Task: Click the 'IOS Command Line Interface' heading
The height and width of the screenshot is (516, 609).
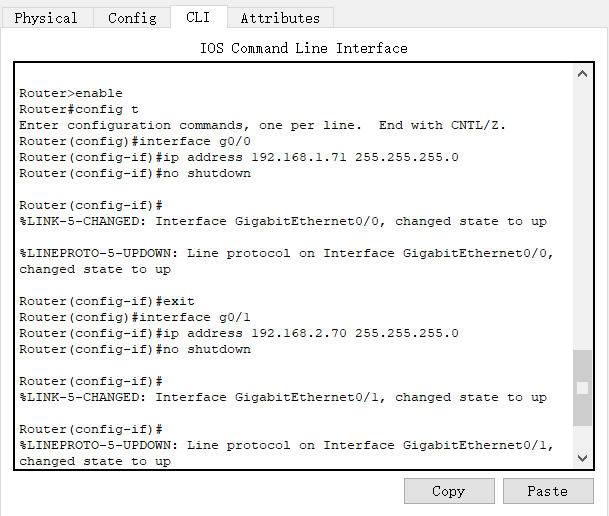Action: 304,48
